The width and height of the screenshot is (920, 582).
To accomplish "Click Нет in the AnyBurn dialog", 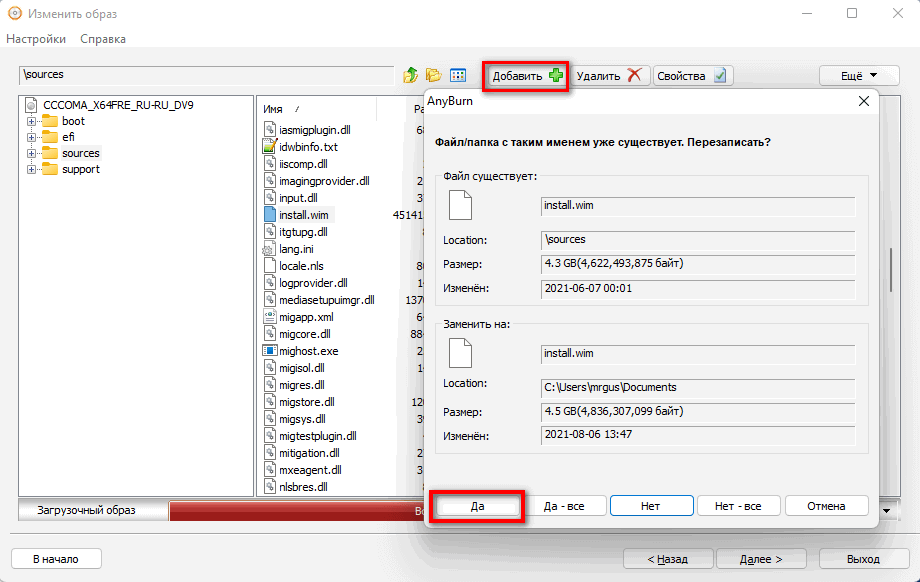I will coord(651,506).
